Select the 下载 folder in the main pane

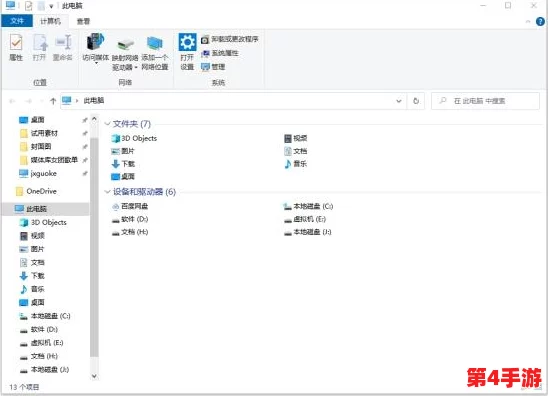click(x=123, y=164)
